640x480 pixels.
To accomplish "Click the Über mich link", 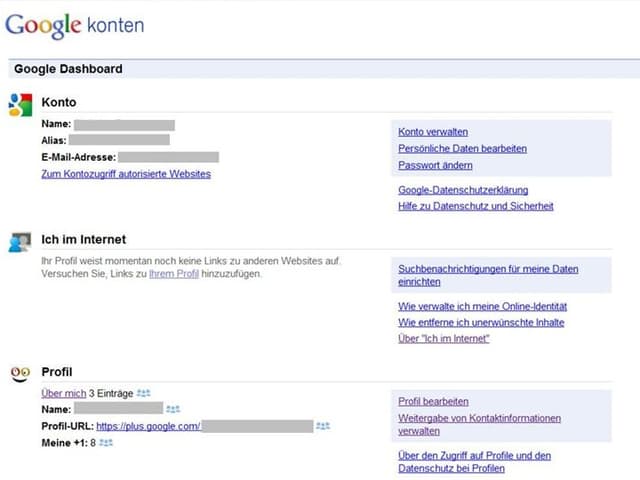I will 64,393.
